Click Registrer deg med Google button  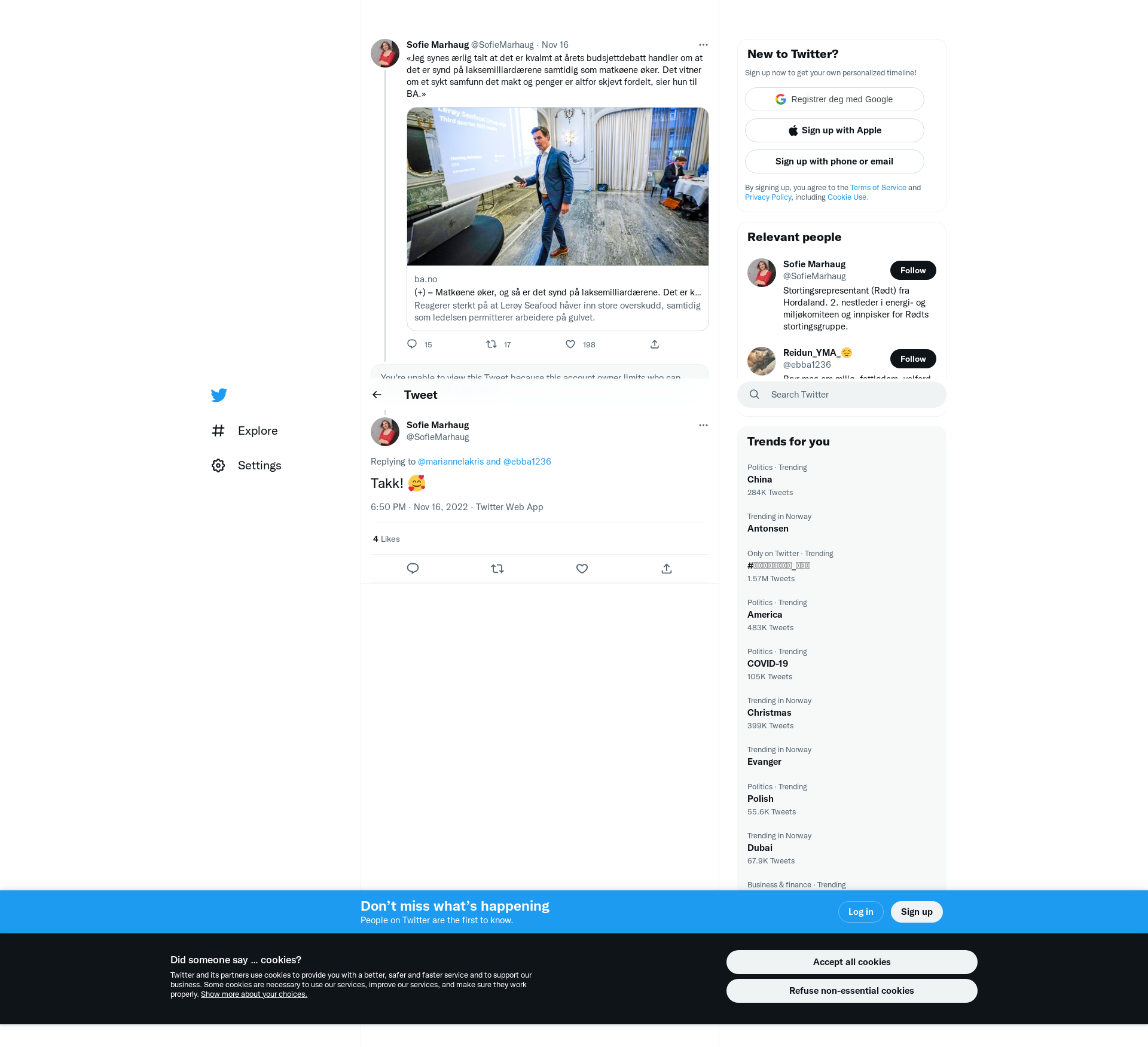[835, 99]
